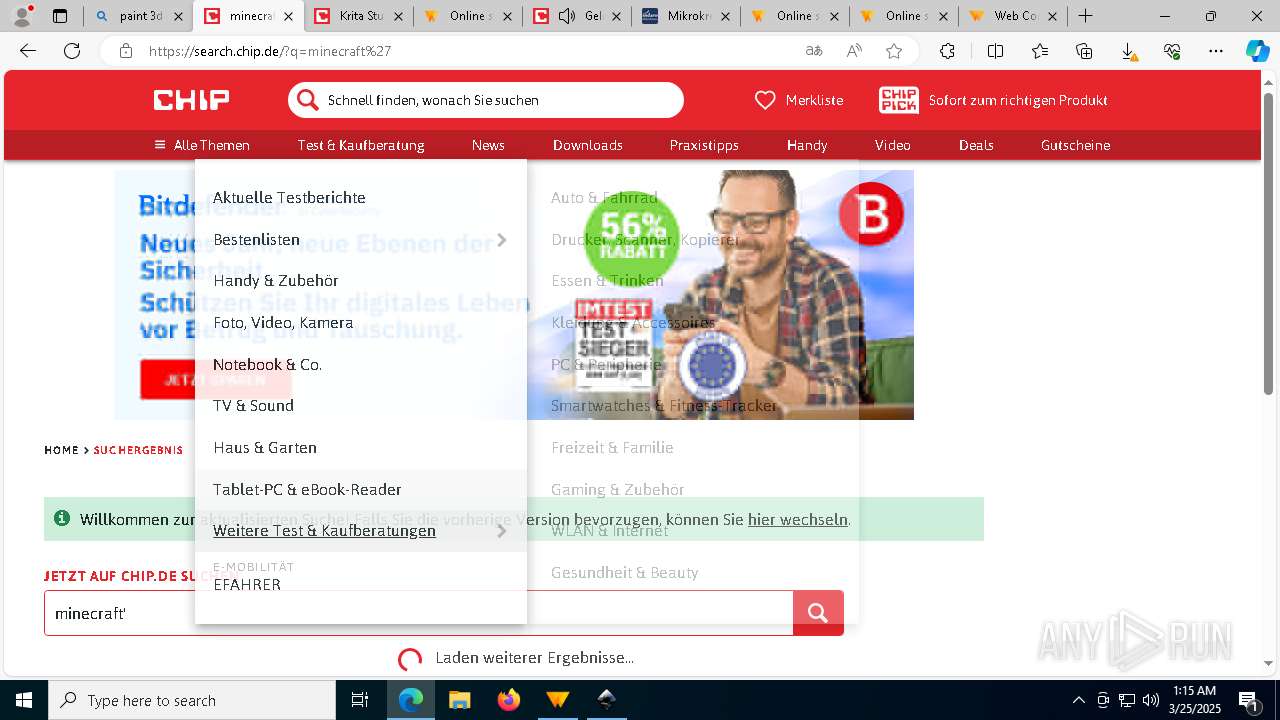Click the Windows Start button
Screen dimensions: 1280x720
click(x=24, y=700)
